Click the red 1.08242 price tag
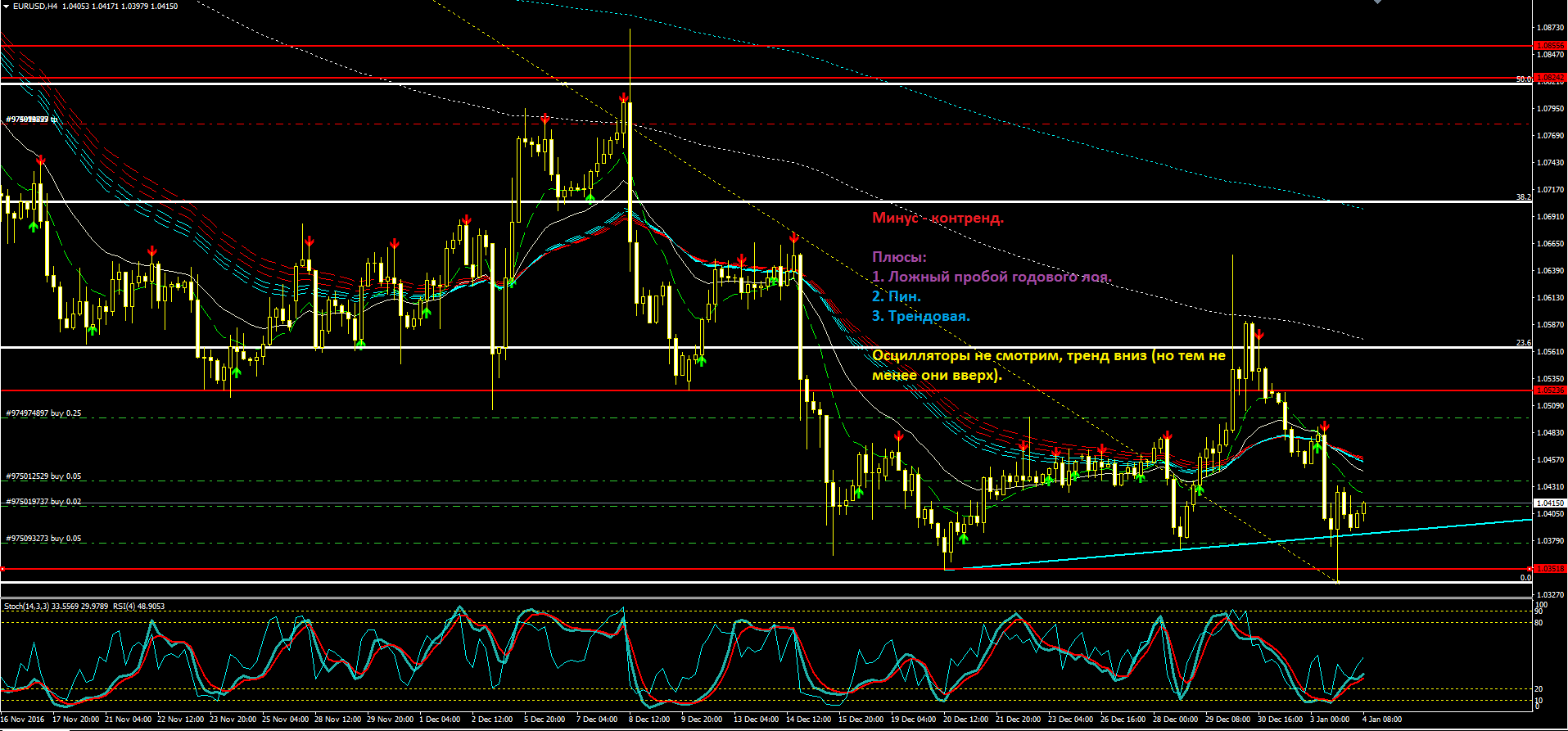This screenshot has width=1568, height=731. (x=1550, y=78)
